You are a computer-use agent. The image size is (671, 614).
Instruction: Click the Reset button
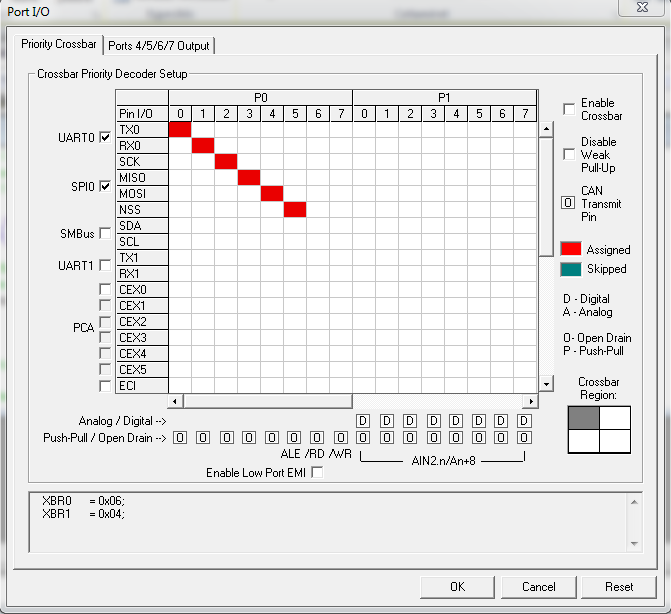[x=619, y=587]
